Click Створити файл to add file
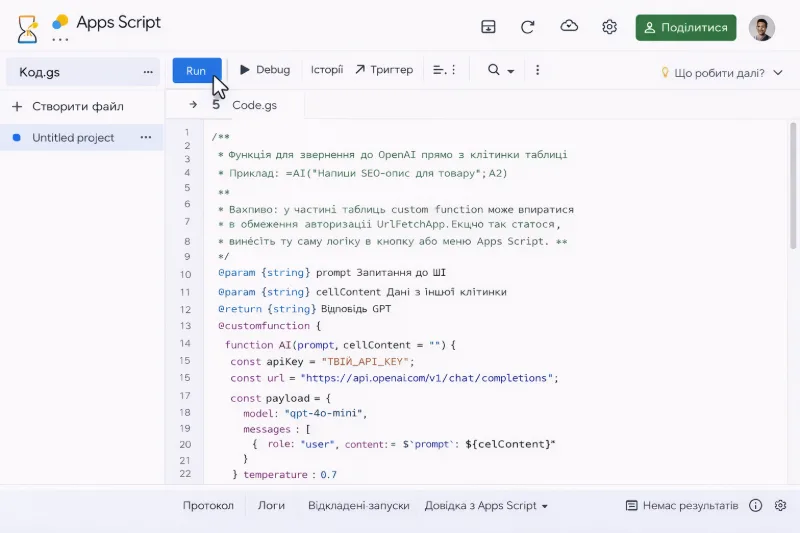The width and height of the screenshot is (800, 533). pyautogui.click(x=78, y=107)
